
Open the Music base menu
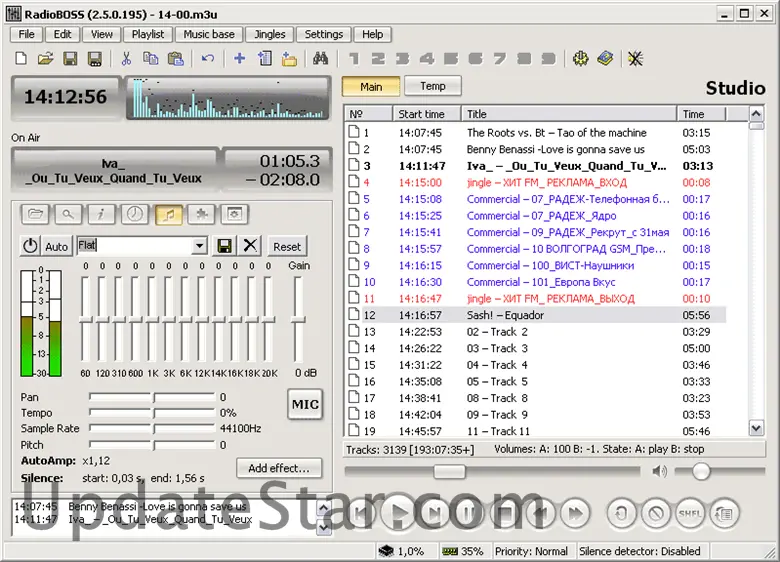click(209, 34)
